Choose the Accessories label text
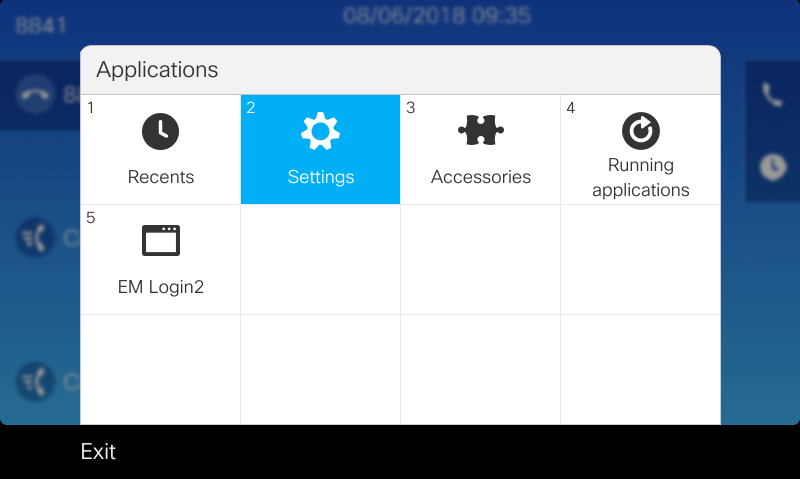800x479 pixels. click(x=481, y=177)
